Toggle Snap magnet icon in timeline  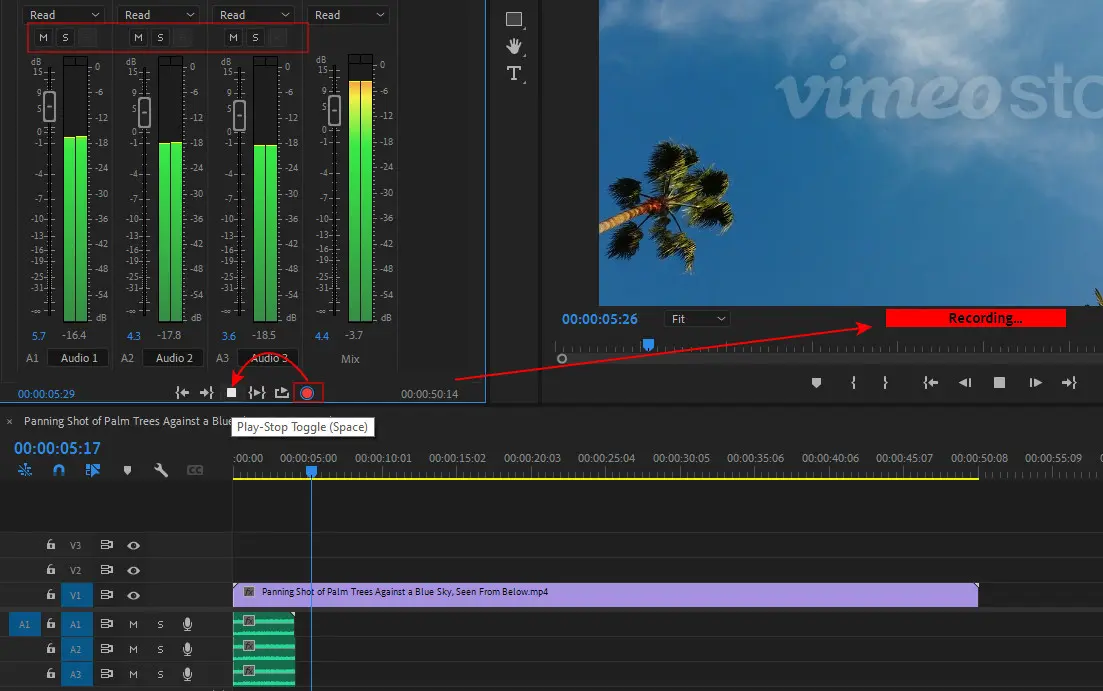coord(59,469)
